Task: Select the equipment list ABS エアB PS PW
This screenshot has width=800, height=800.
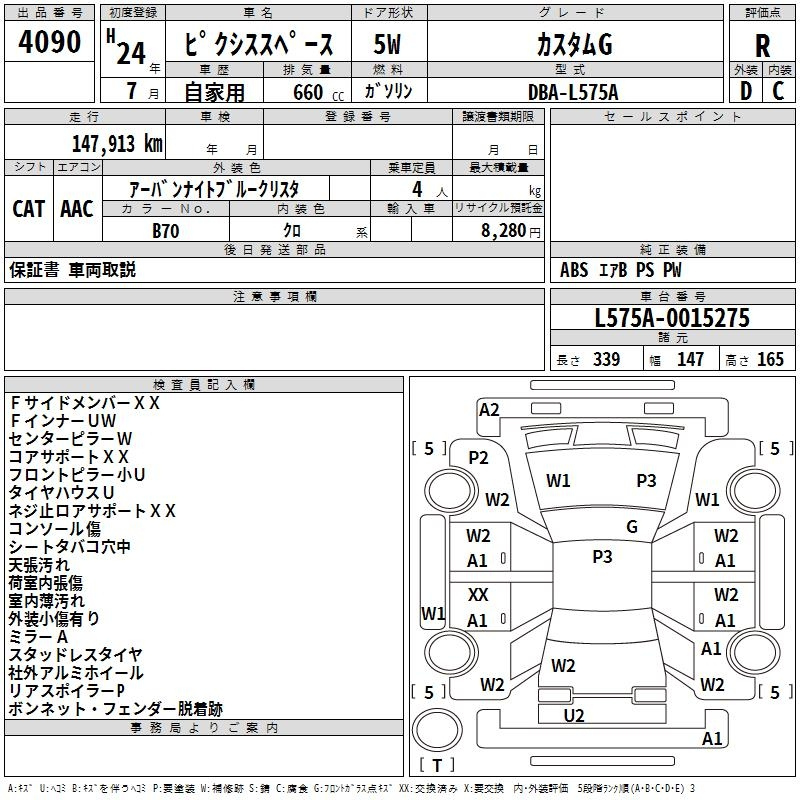Action: point(620,270)
